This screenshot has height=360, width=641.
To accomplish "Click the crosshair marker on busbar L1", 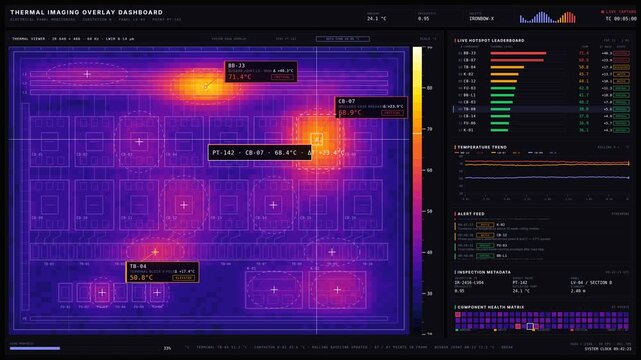I will click(87, 74).
